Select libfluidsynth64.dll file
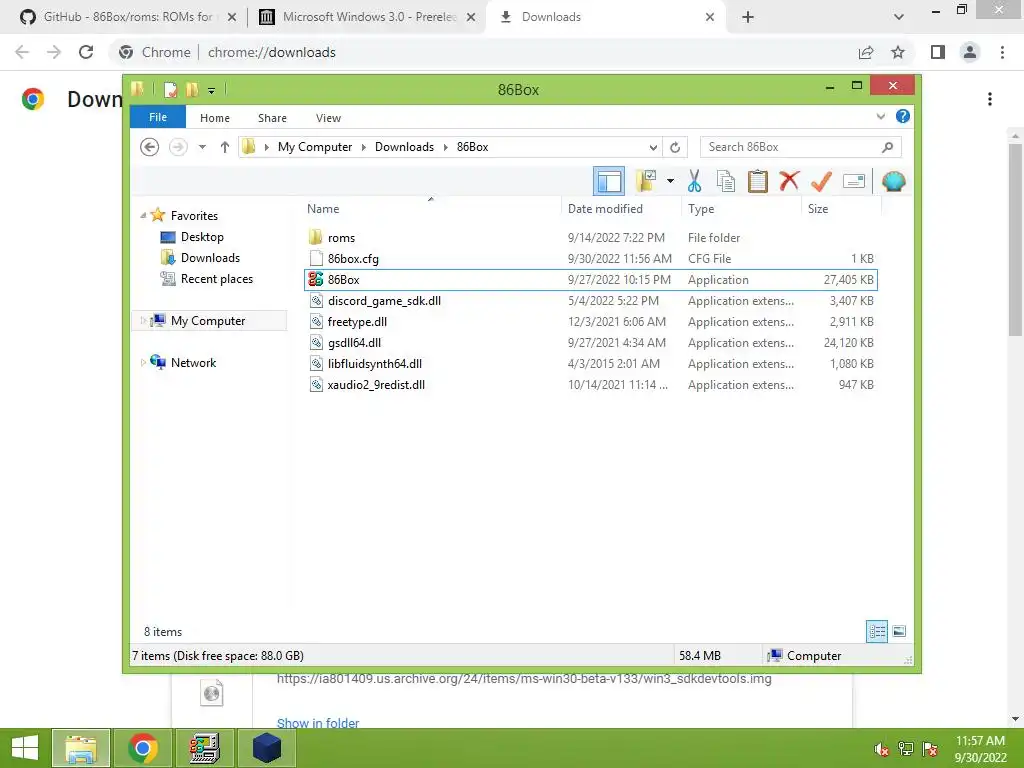This screenshot has width=1024, height=768. pos(591,363)
